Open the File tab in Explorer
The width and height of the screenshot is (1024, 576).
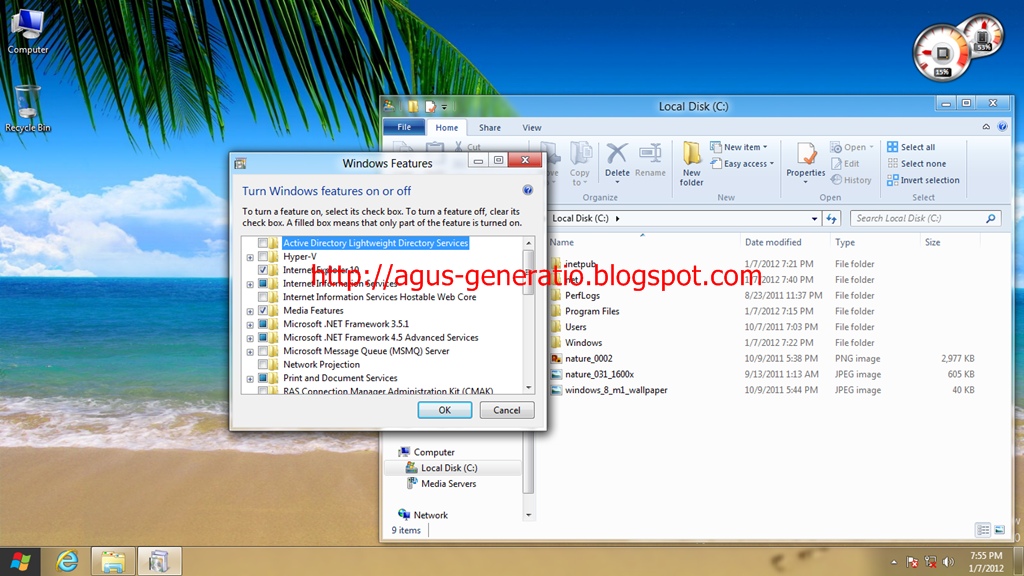pos(404,127)
